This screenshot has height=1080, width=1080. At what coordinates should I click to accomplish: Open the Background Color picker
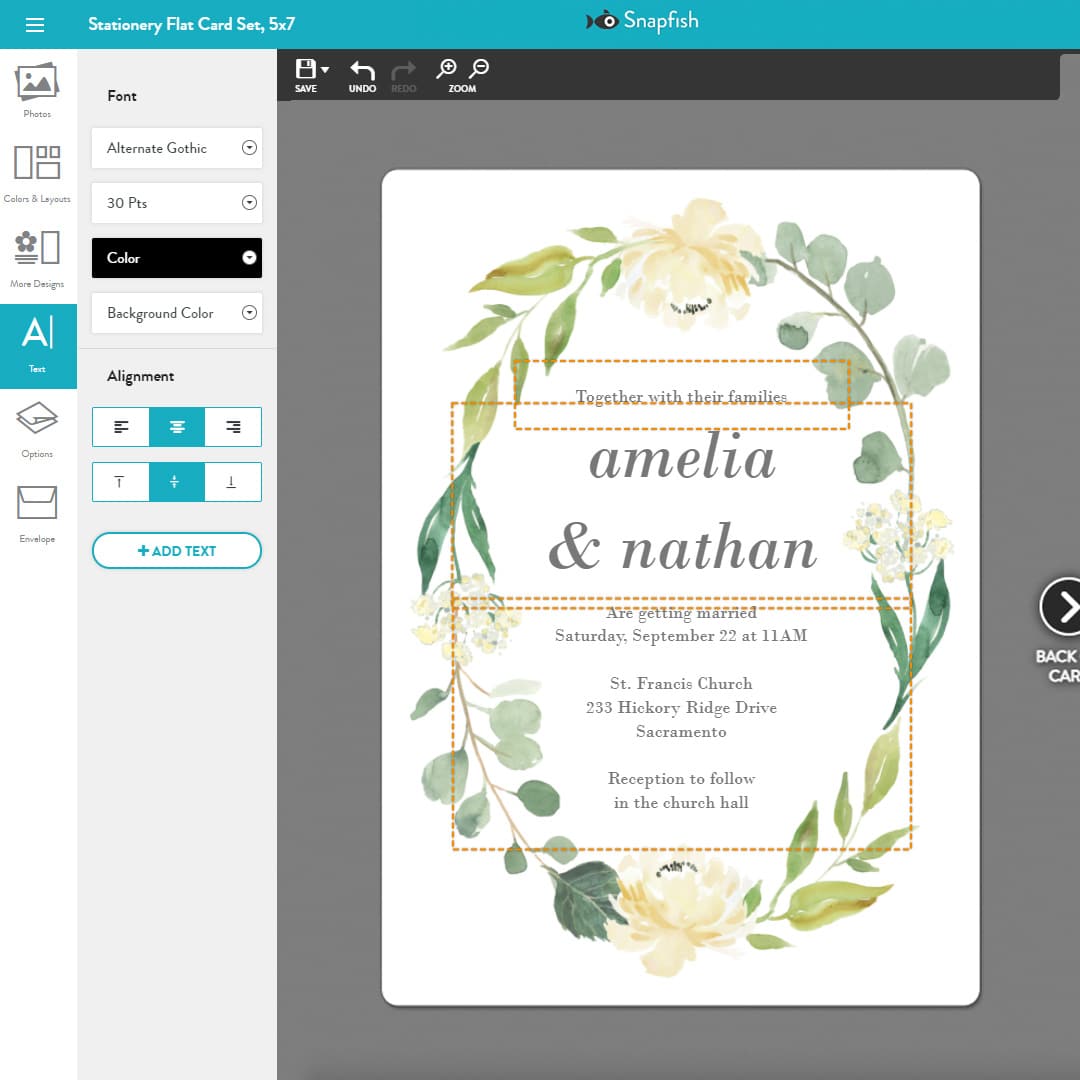[x=176, y=313]
